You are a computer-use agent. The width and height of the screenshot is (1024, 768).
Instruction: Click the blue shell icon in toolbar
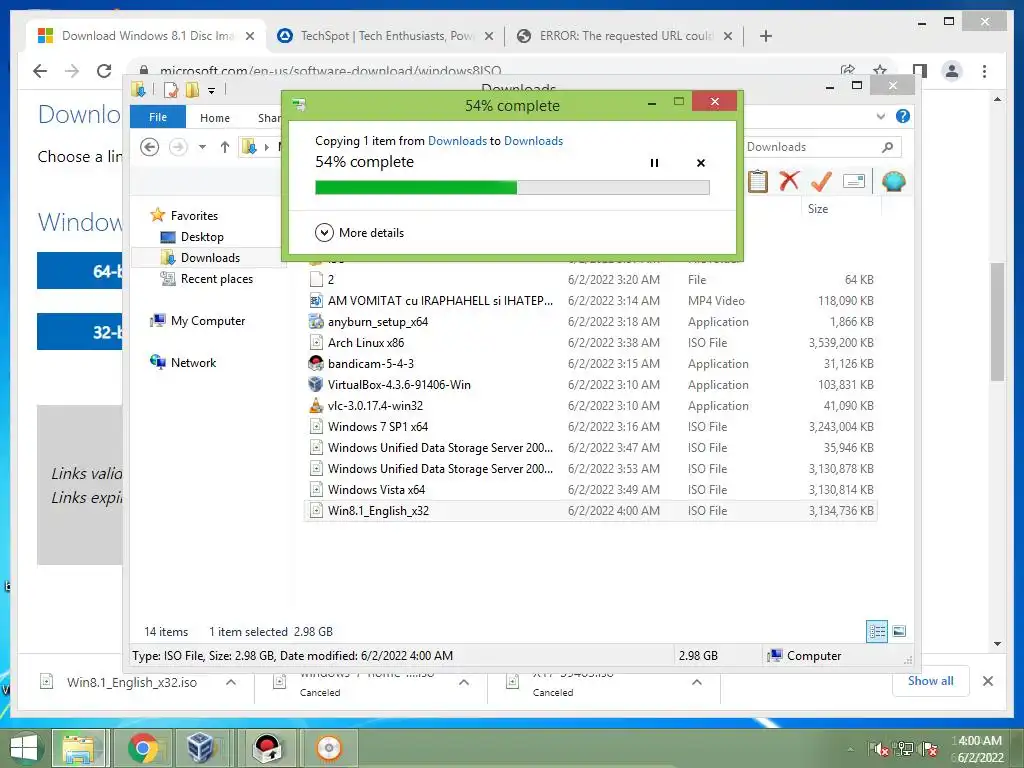pyautogui.click(x=893, y=181)
